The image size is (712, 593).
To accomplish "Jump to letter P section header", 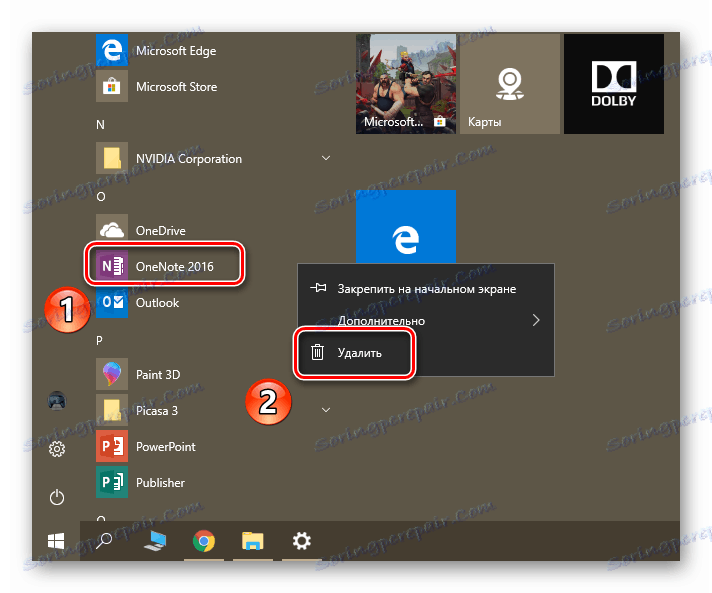I will [99, 341].
